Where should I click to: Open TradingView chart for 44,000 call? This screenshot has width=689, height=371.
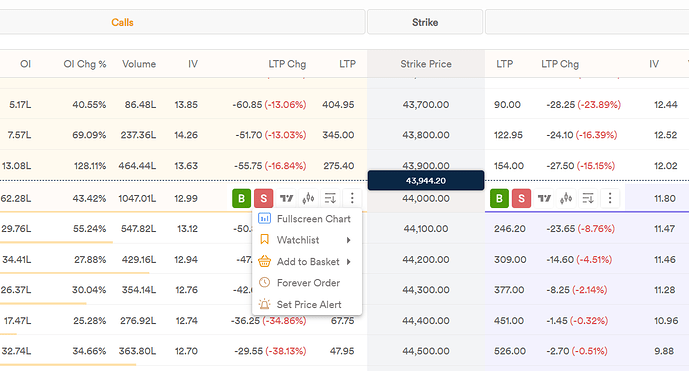286,198
